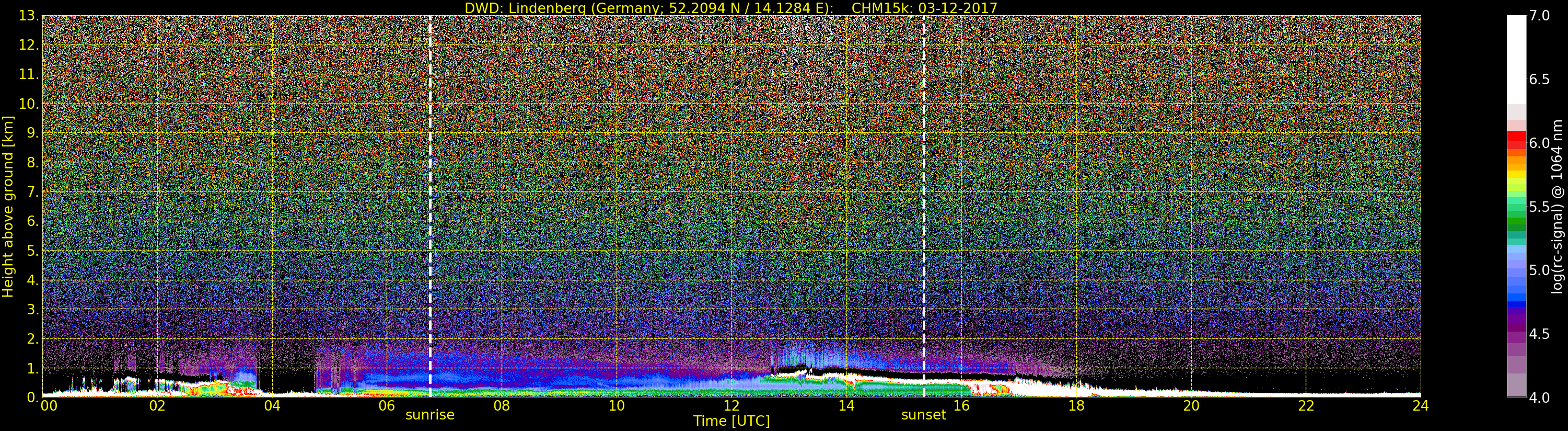This screenshot has width=1568, height=431.
Task: Click the "5.0" colorbar tick label
Action: [1539, 270]
